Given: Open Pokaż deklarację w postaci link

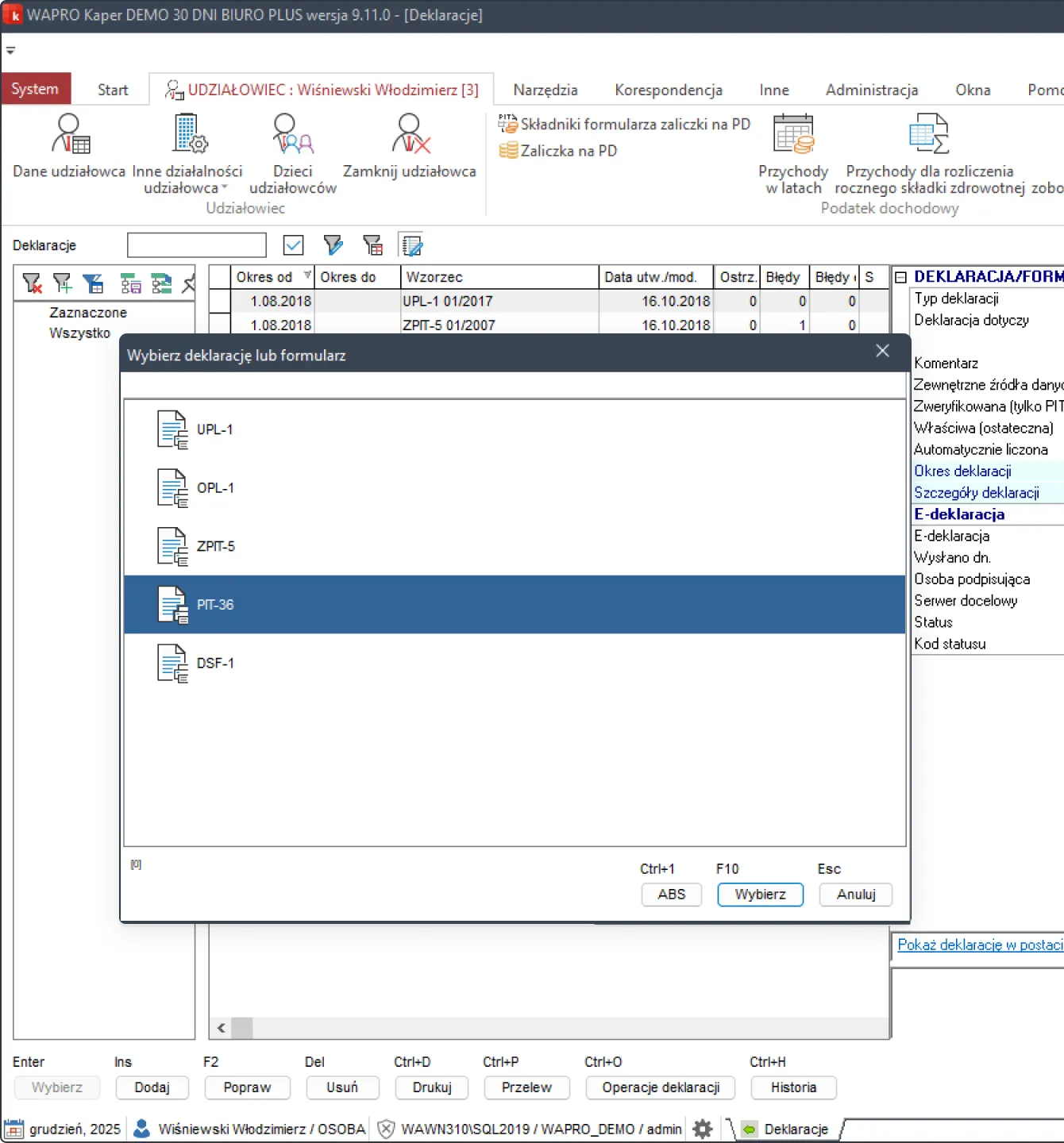Looking at the screenshot, I should point(980,945).
